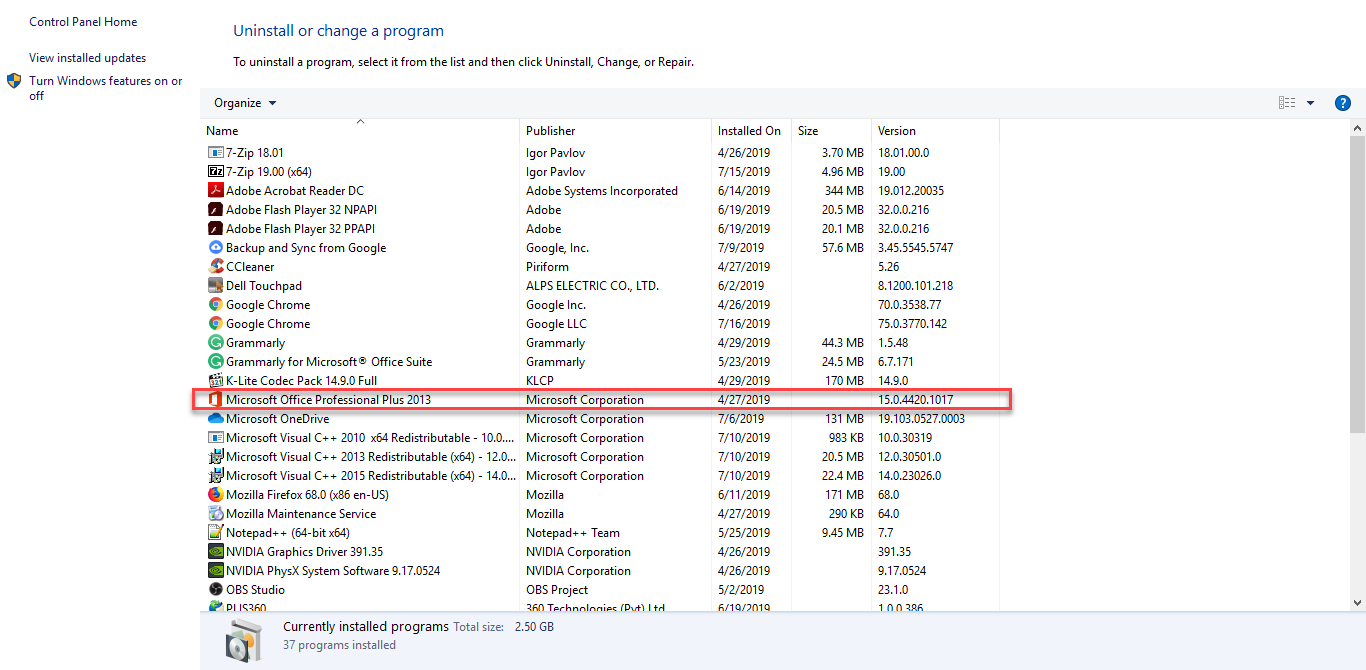Click the Visual C++ 2013 Redistributable icon

216,457
